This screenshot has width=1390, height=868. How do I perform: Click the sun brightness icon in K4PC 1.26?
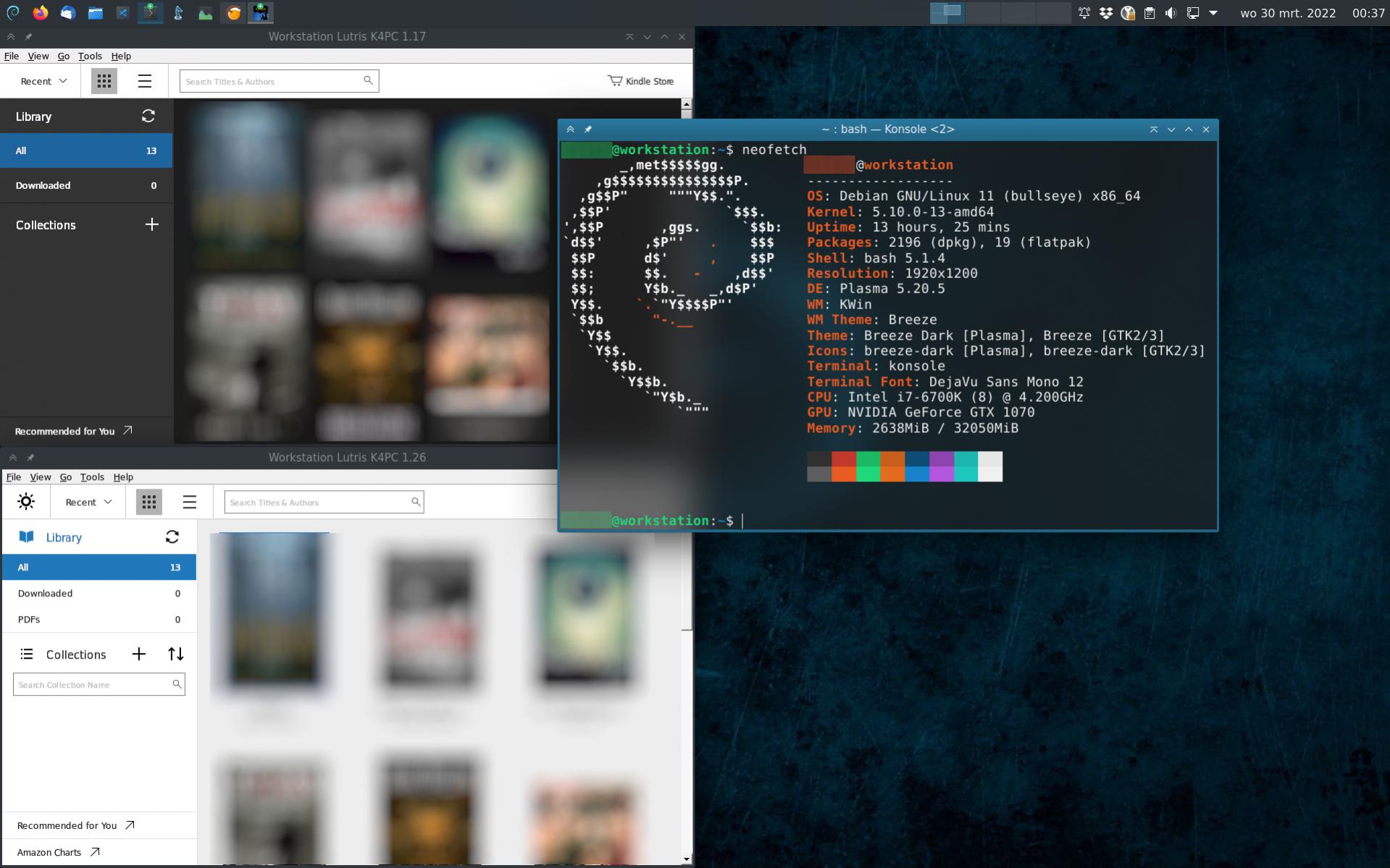(x=26, y=502)
